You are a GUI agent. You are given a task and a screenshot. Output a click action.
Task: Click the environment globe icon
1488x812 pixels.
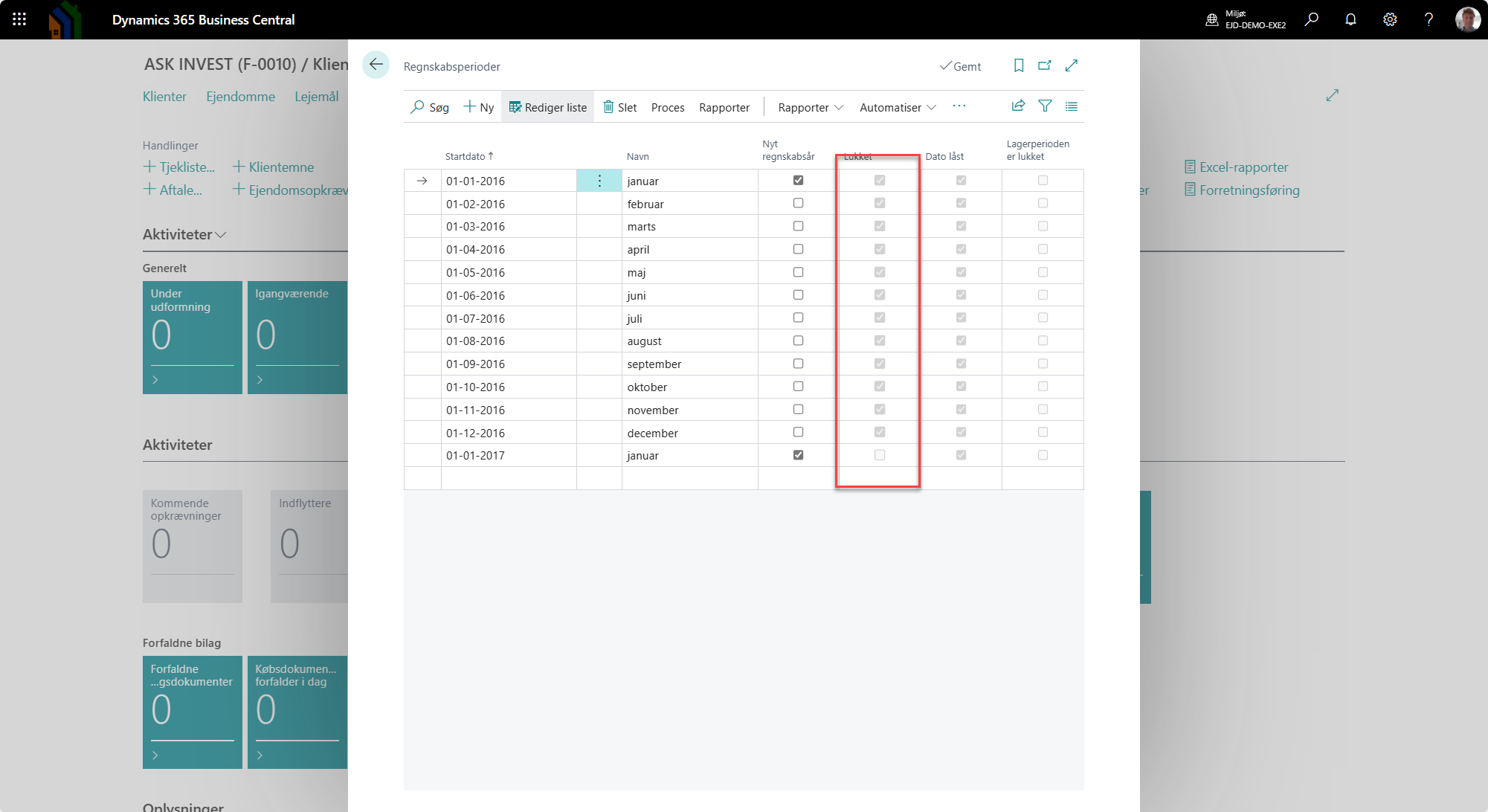click(1212, 19)
